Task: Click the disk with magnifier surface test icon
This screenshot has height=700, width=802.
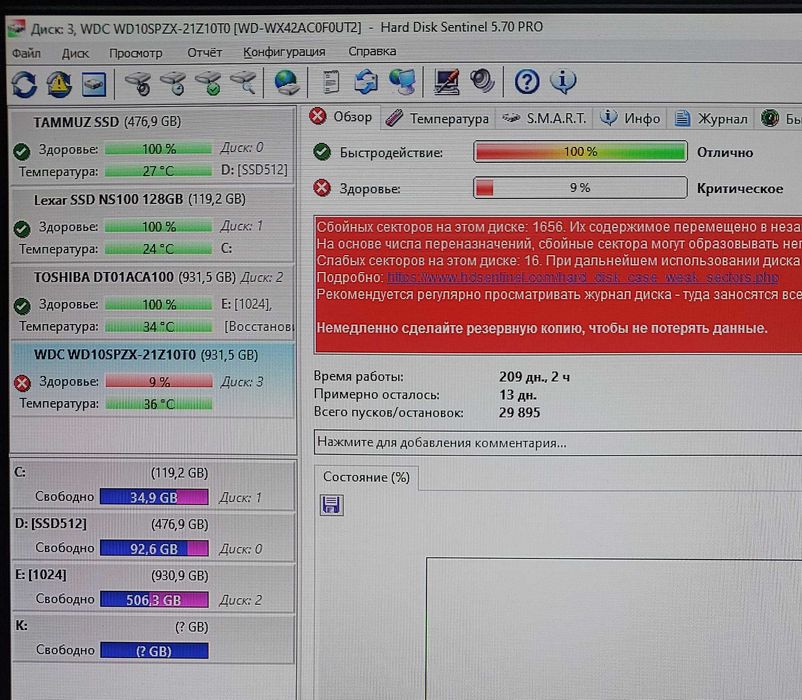Action: [x=243, y=83]
